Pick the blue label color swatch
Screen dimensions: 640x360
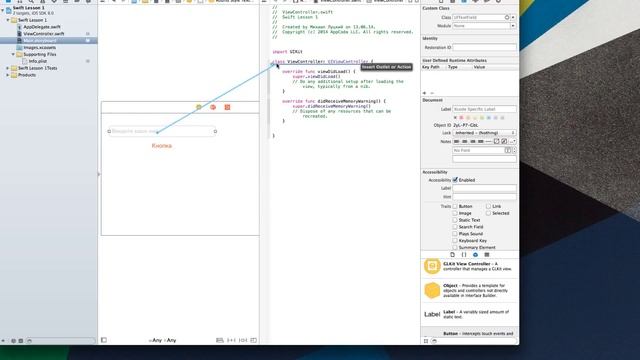(489, 118)
